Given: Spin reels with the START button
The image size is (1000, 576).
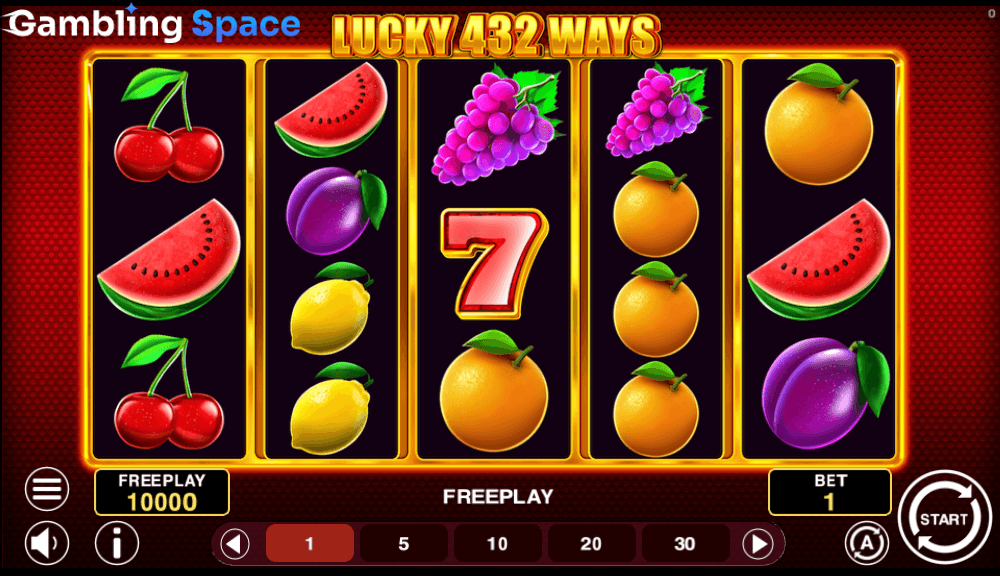Looking at the screenshot, I should point(945,517).
